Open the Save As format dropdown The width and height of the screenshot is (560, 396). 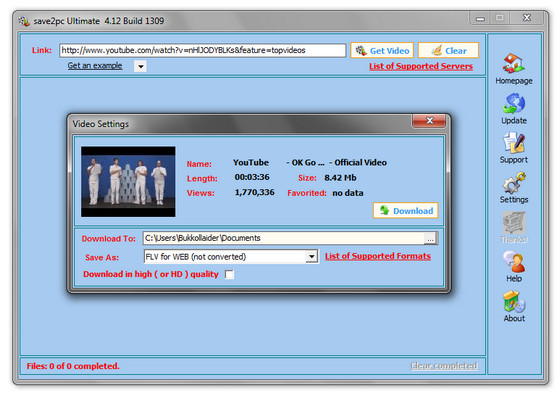pyautogui.click(x=311, y=257)
